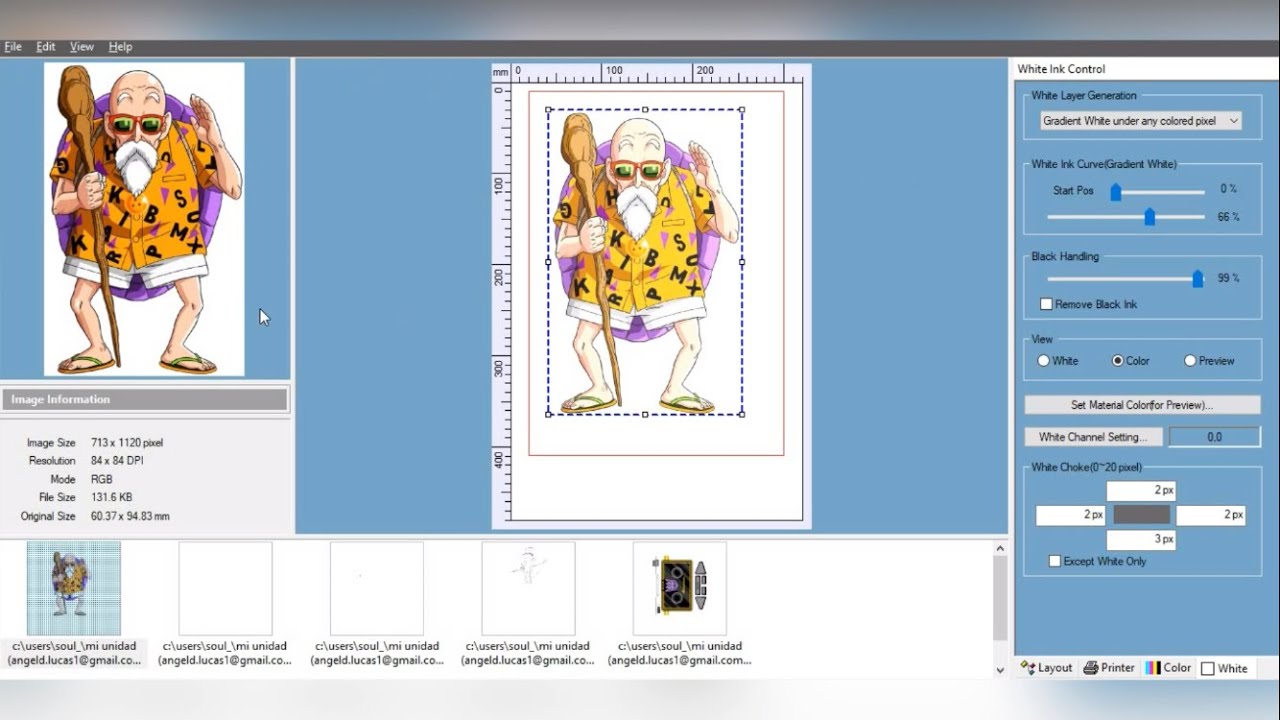Viewport: 1280px width, 720px height.
Task: Select the White view radio button
Action: 1043,361
